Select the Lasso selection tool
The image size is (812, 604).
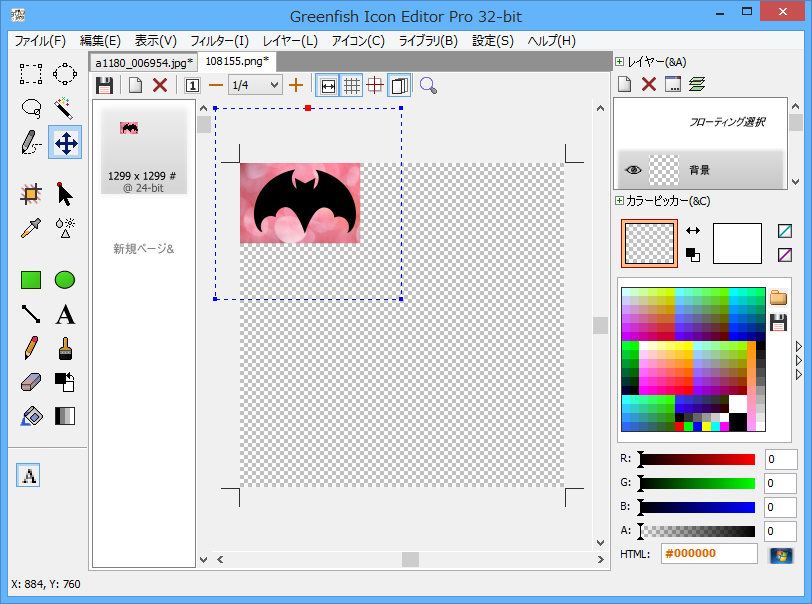click(x=31, y=107)
